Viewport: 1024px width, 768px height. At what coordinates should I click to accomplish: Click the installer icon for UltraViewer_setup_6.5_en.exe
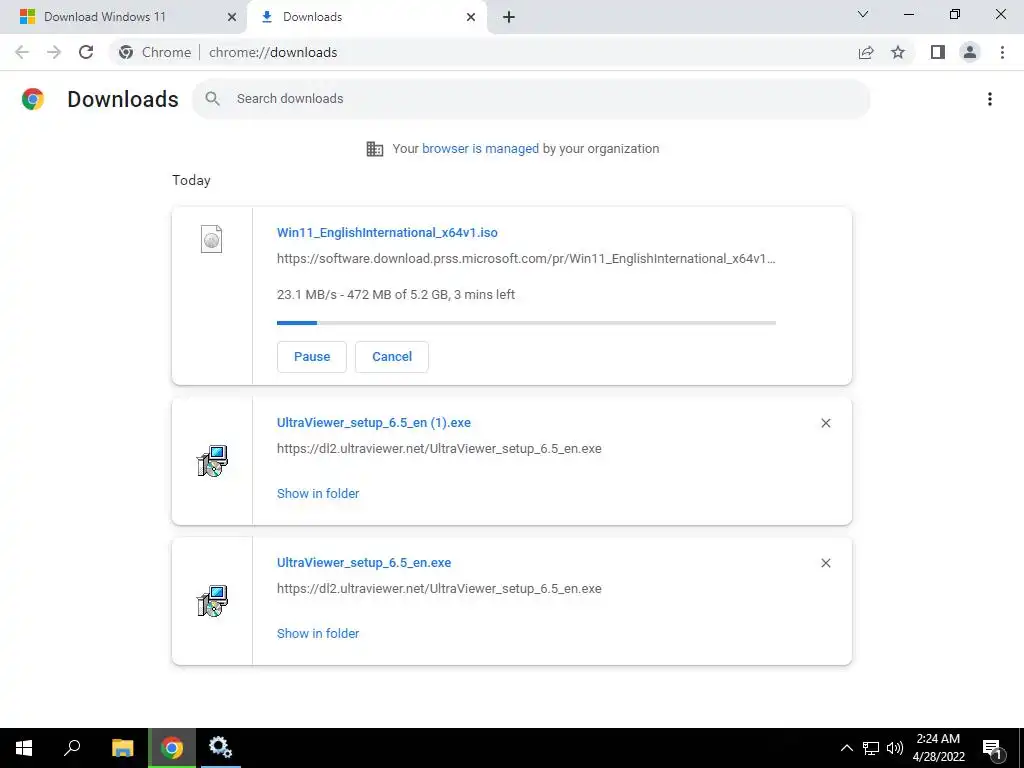tap(212, 601)
